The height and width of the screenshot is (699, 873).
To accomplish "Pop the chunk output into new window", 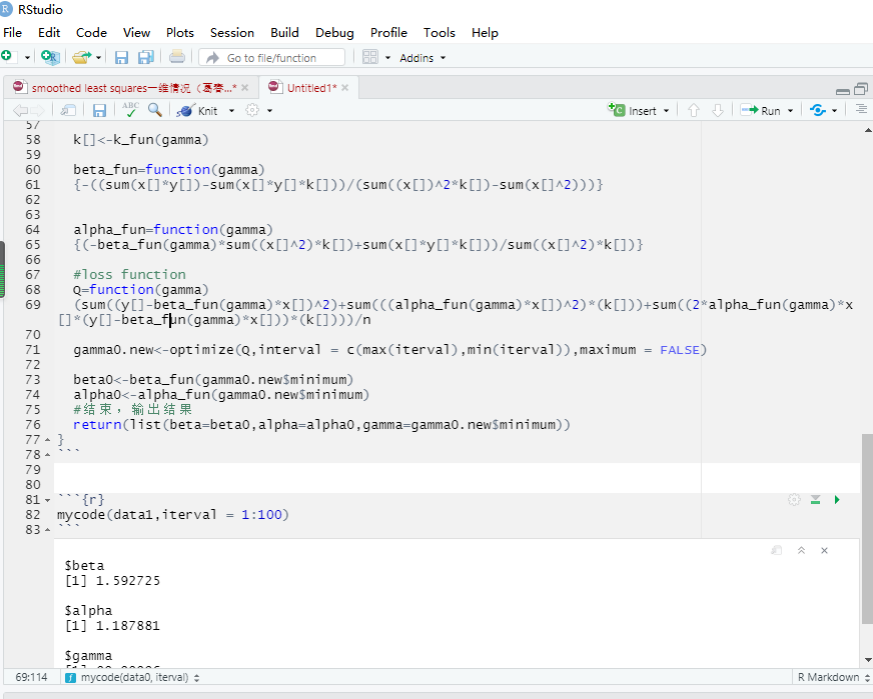I will click(x=777, y=550).
